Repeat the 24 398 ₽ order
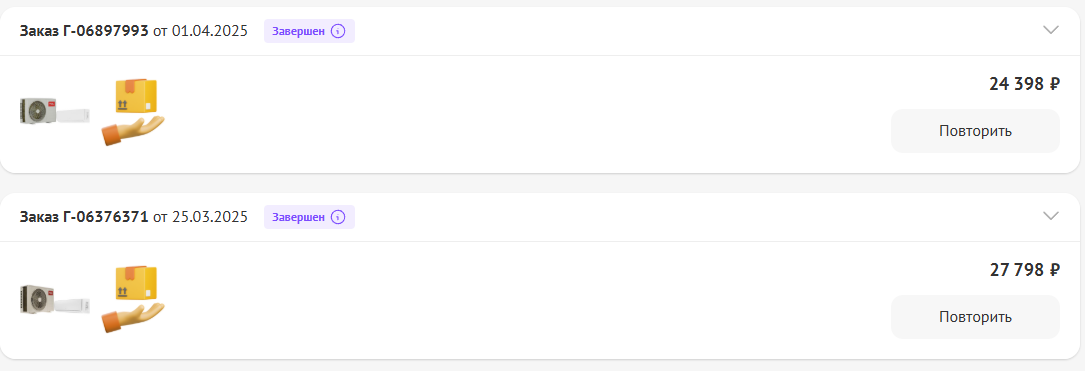The image size is (1085, 371). tap(975, 131)
